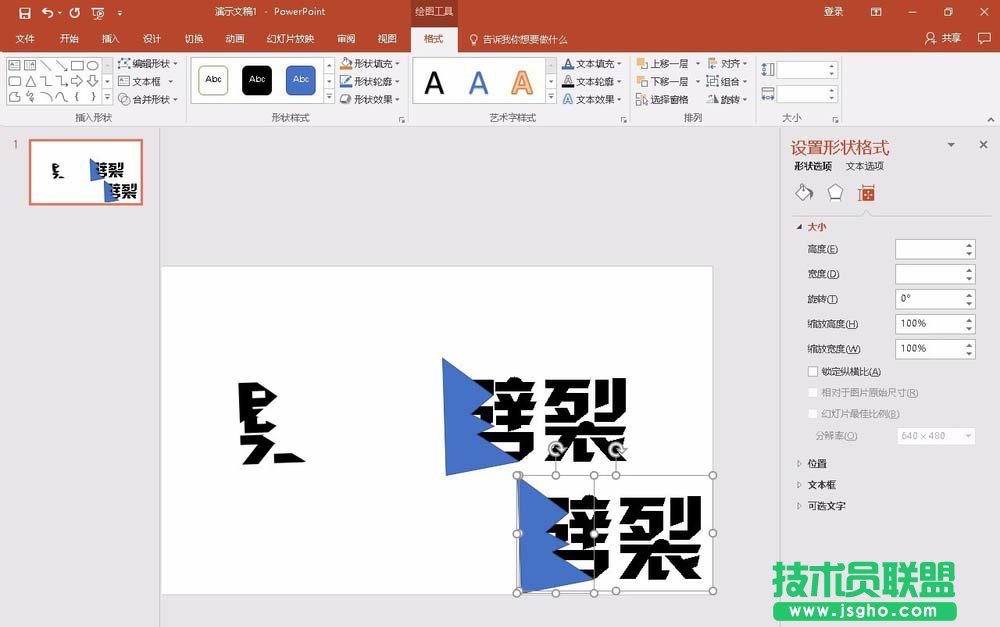Screen dimensions: 1000x627
Task: Toggle the blue Abc WordArt style preset
Action: tap(301, 80)
